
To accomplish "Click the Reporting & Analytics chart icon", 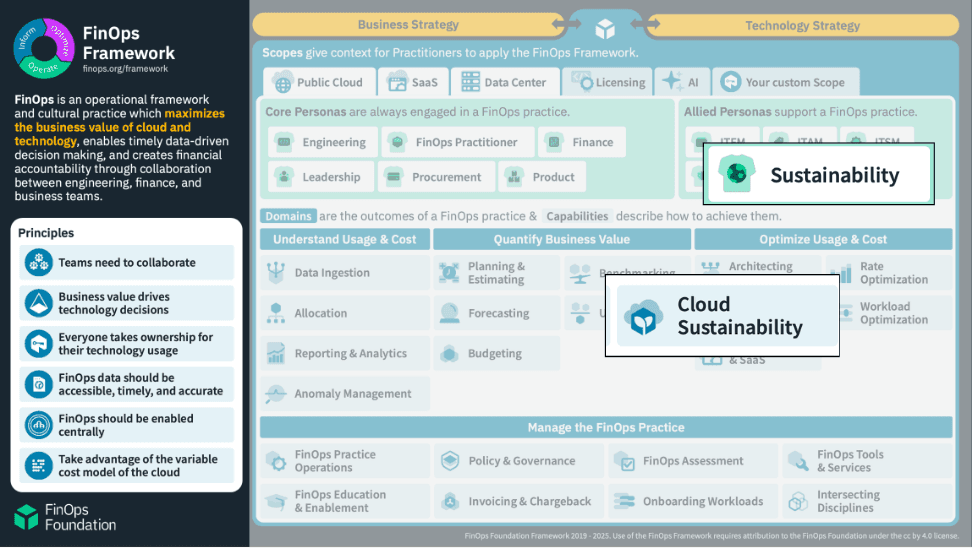I will point(276,353).
